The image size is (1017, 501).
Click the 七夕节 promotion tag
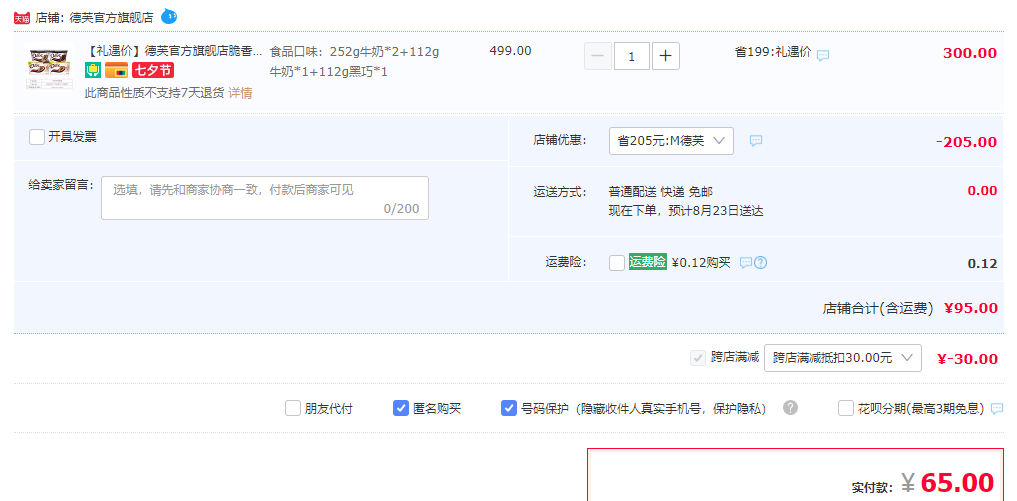click(153, 70)
